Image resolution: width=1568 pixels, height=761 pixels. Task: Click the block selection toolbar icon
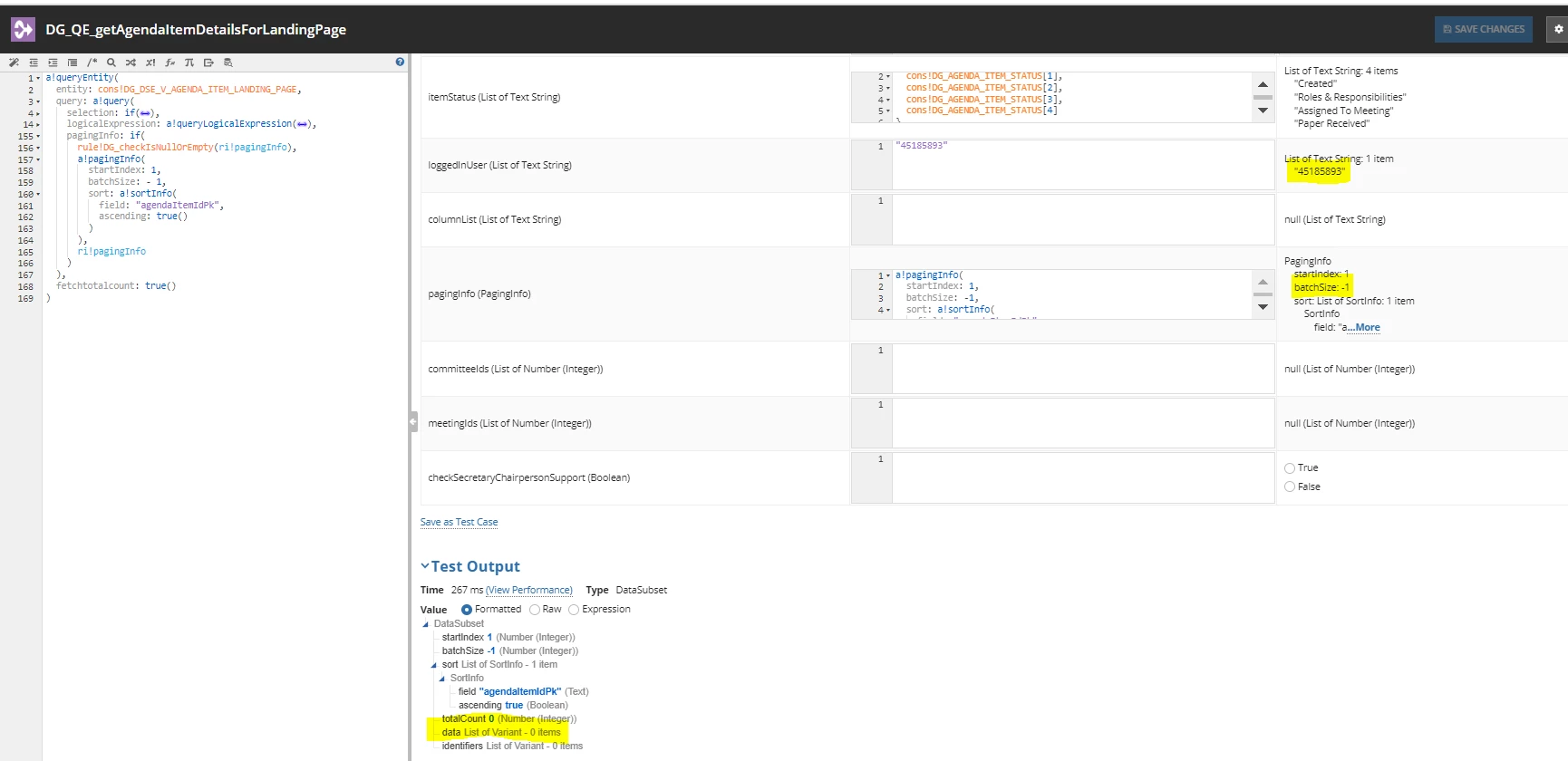coord(73,63)
